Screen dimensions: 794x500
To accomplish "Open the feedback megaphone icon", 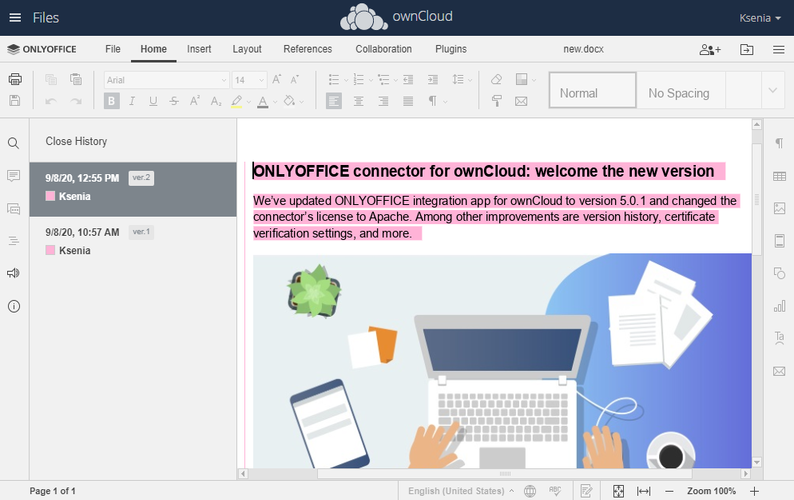I will [14, 273].
